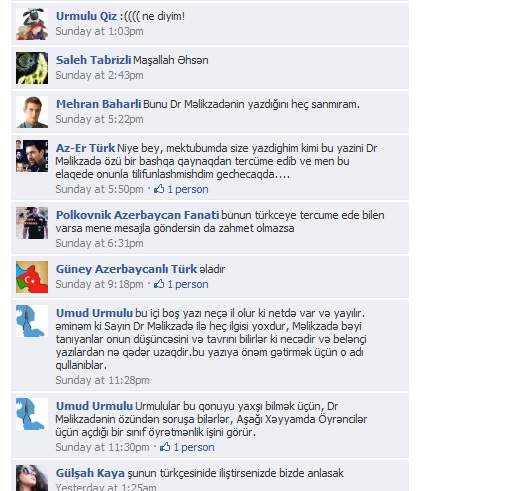Click the Mehran Baharli name link

(98, 104)
